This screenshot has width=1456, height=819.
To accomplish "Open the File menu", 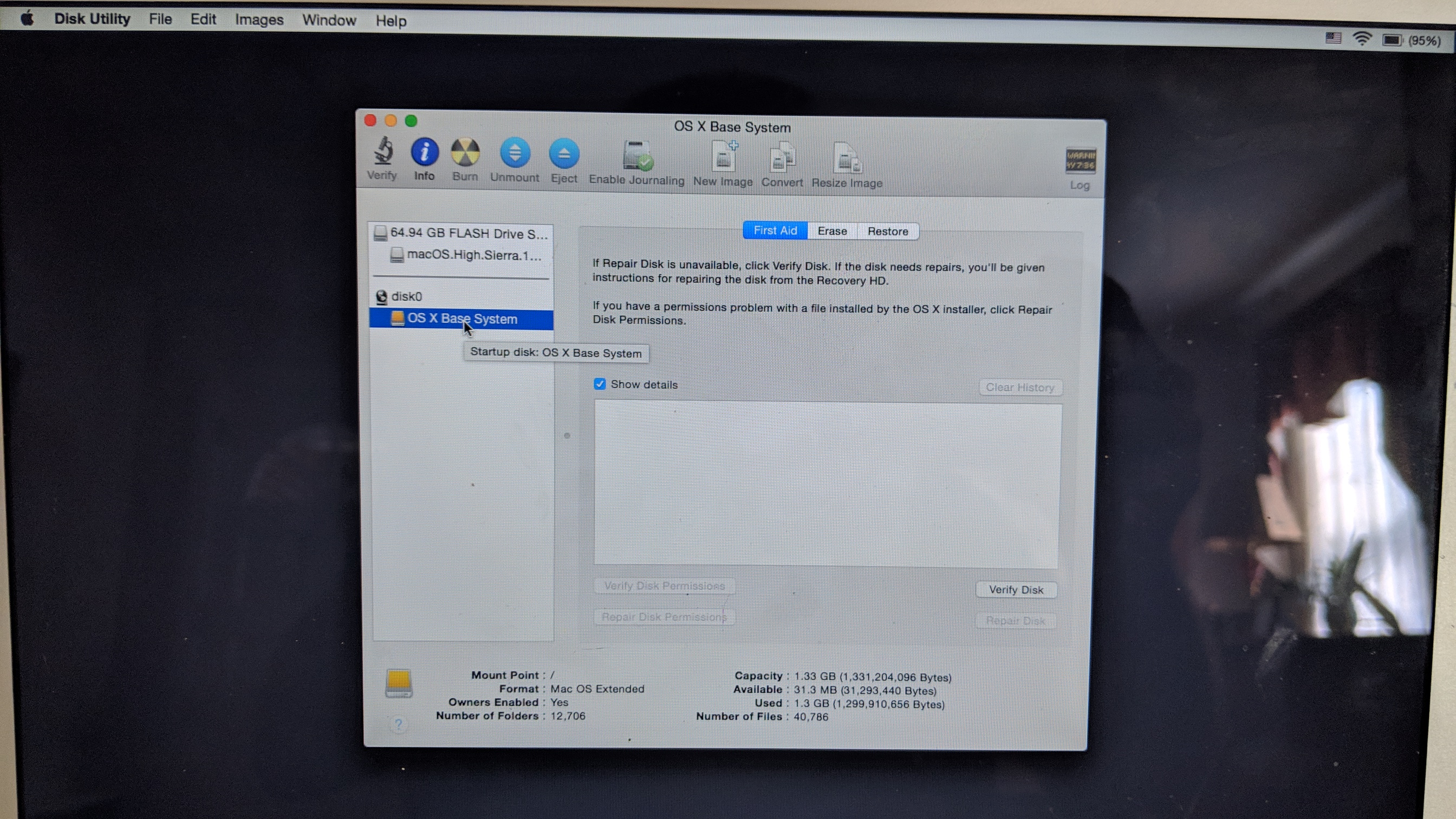I will click(160, 19).
